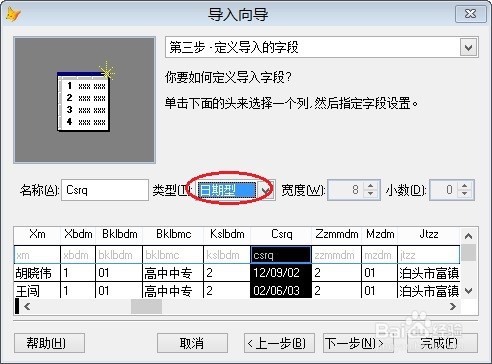Screen dimensions: 492x364
Task: Click the vertical scrollbar down arrow
Action: tap(468, 291)
